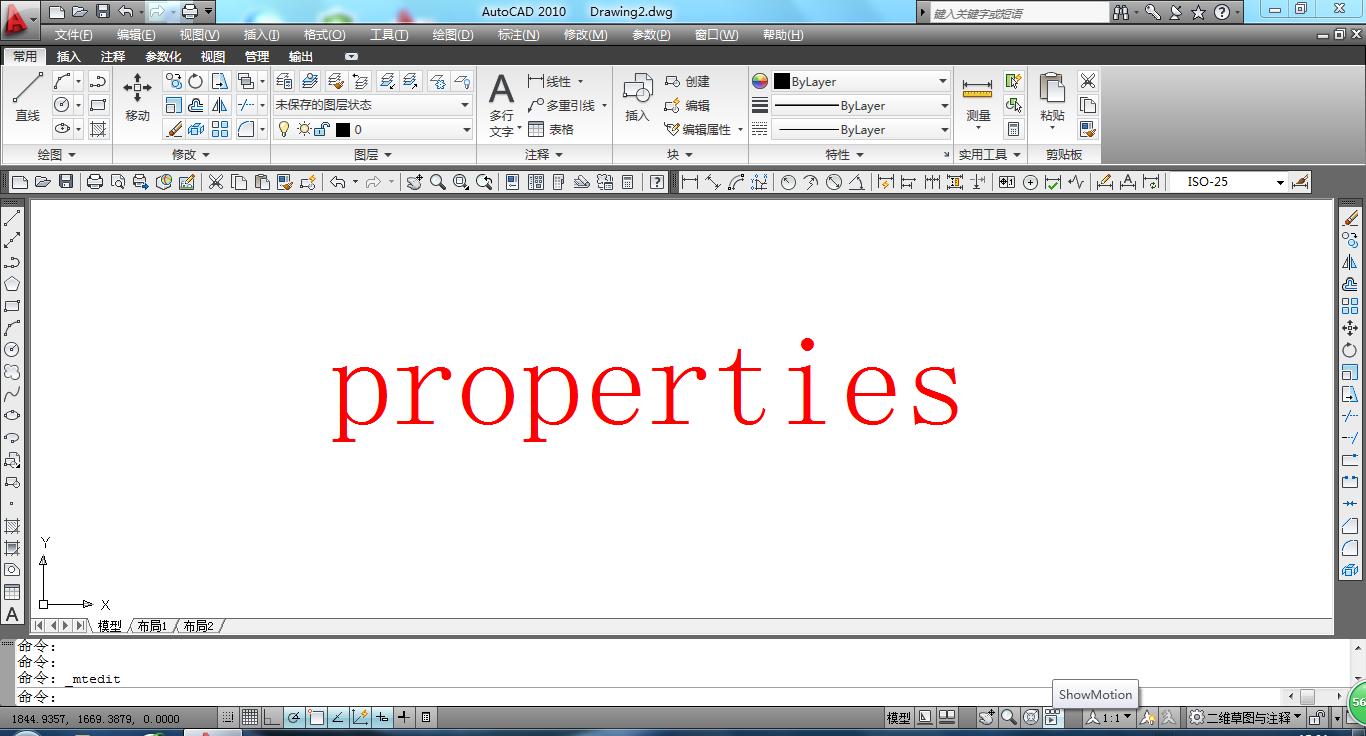The height and width of the screenshot is (736, 1366).
Task: Select the Erase tool in the right modify toolbar
Action: coord(1350,218)
